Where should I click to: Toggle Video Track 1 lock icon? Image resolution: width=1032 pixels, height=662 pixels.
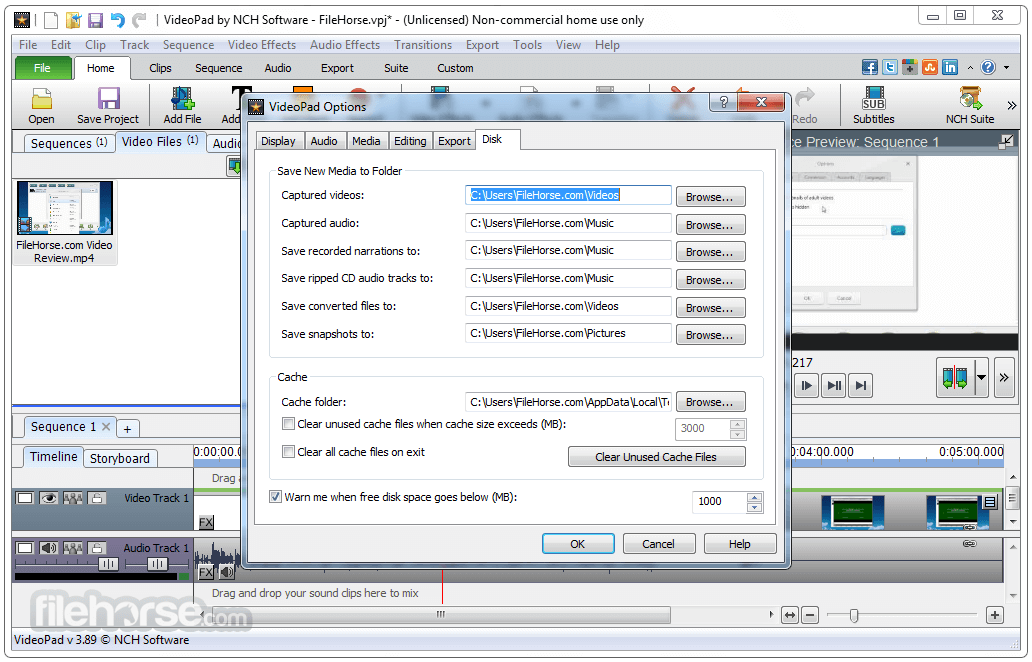click(x=97, y=498)
